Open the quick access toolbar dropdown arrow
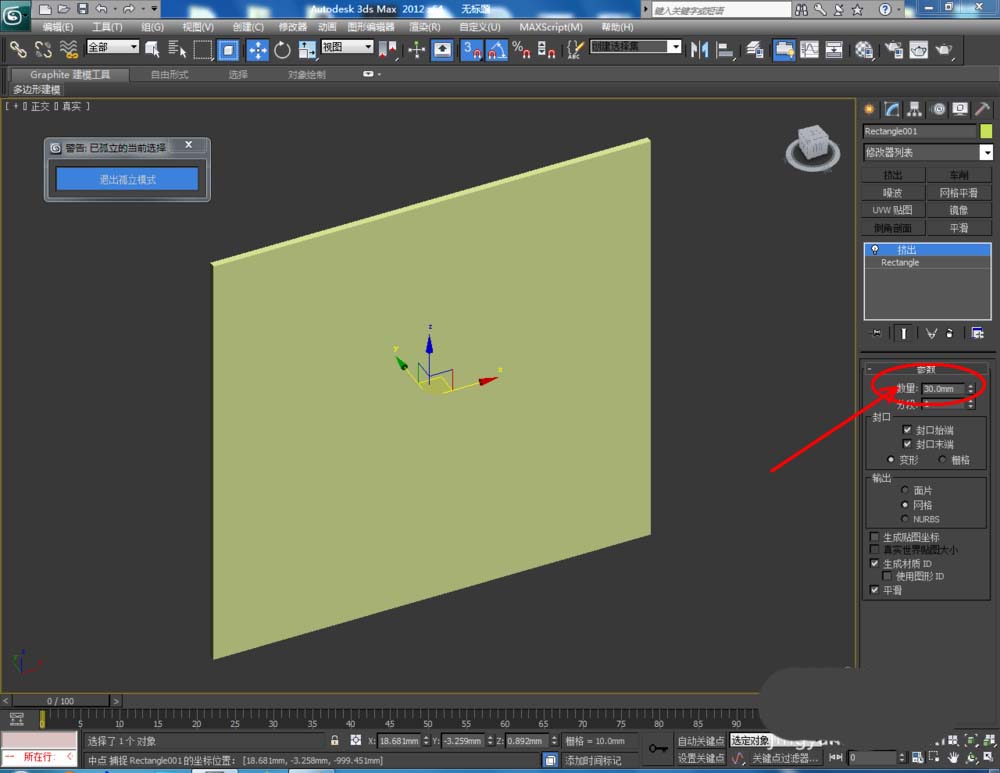1000x773 pixels. 154,9
